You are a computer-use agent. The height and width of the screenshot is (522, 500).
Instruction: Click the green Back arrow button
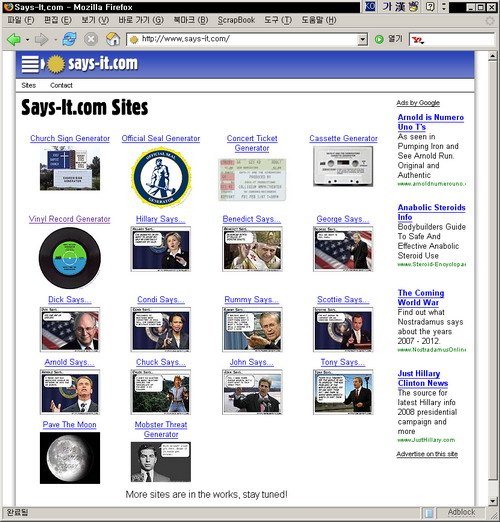pyautogui.click(x=14, y=40)
